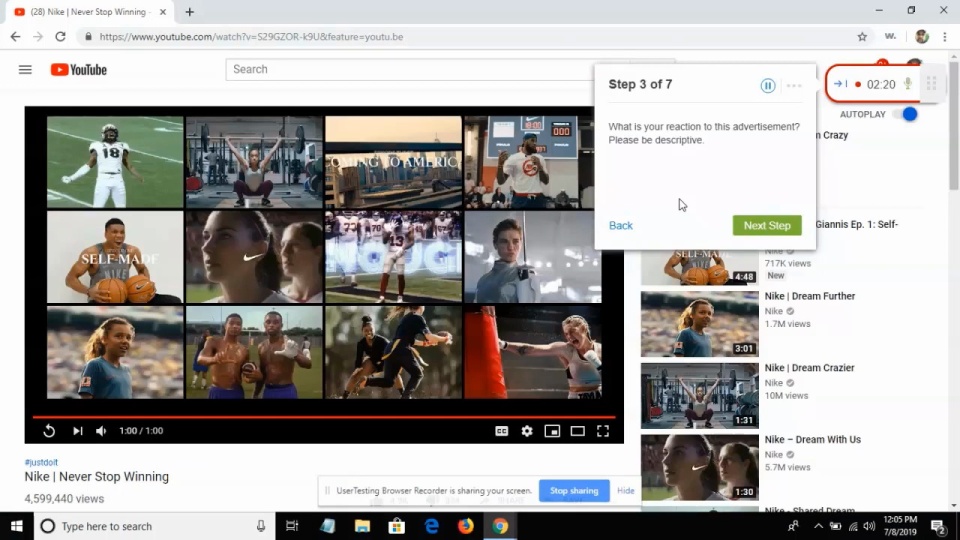Open the YouTube hamburger guide menu

(x=25, y=70)
